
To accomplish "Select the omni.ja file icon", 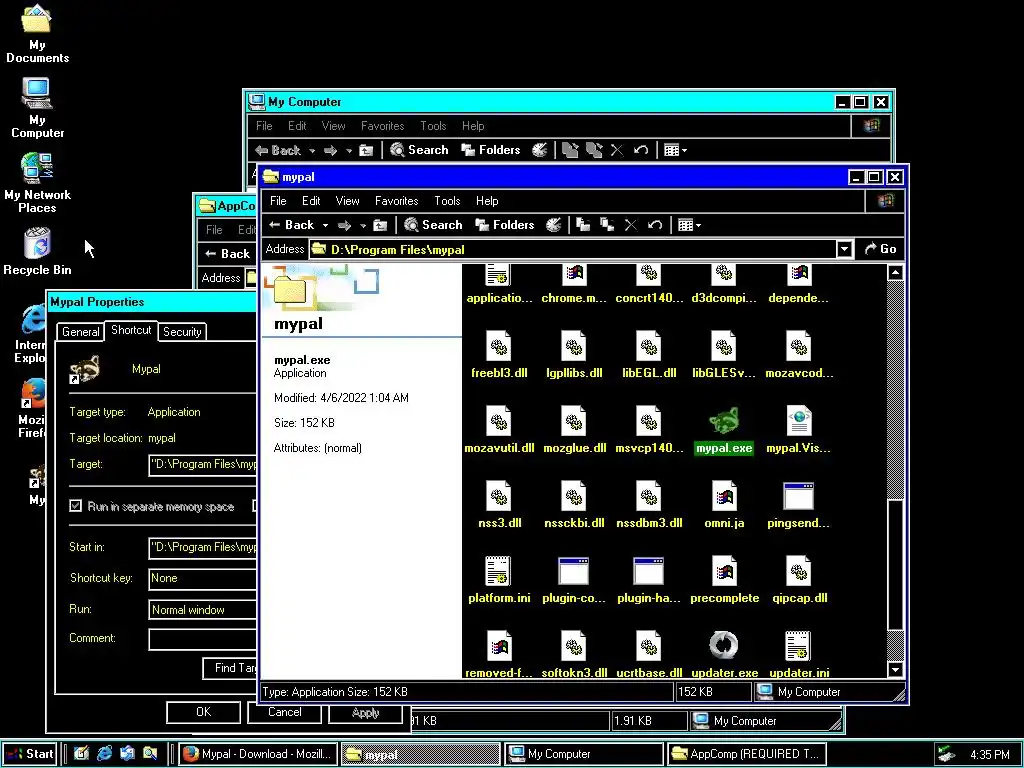I will click(724, 496).
